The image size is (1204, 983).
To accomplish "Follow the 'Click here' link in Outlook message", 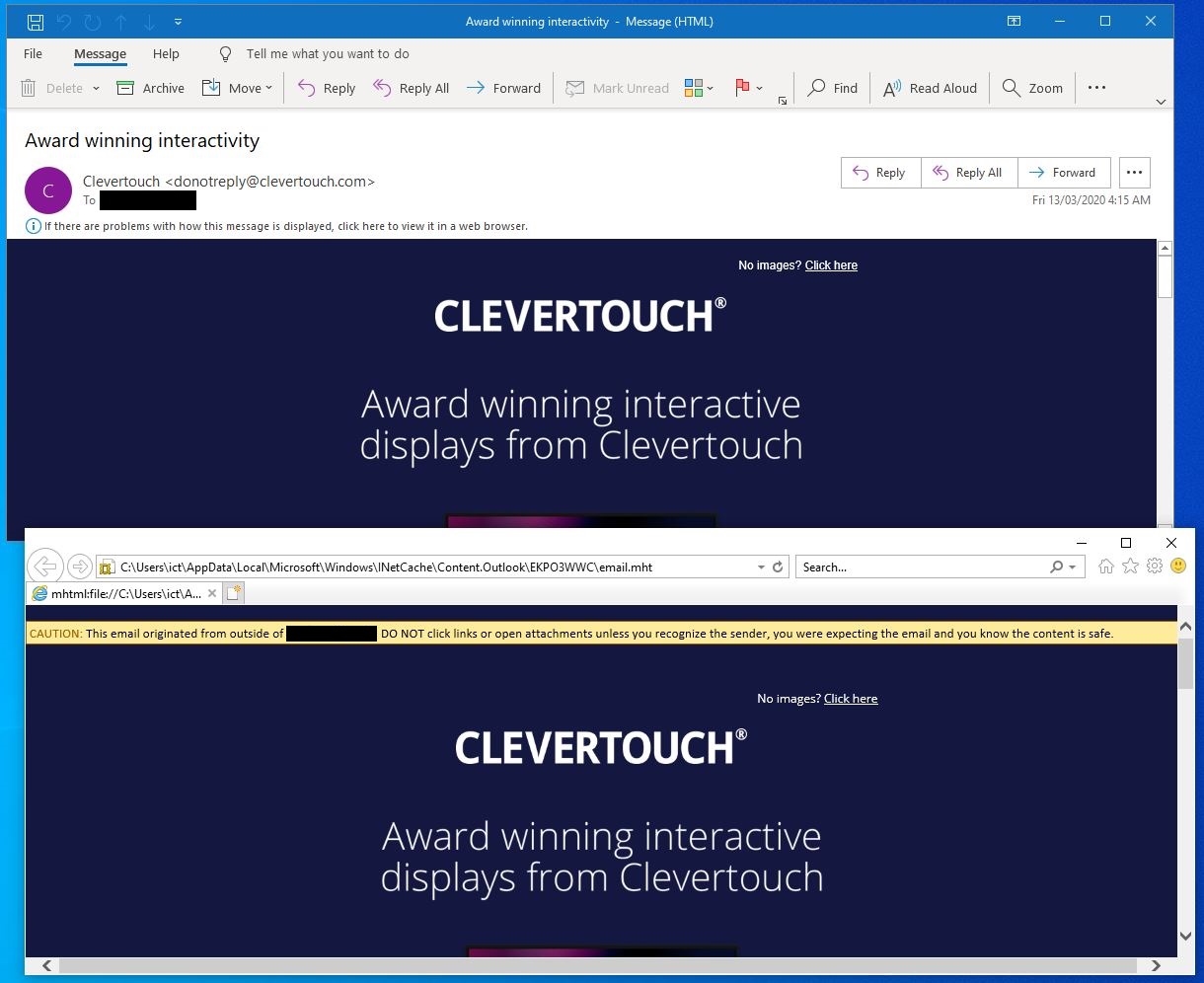I will [831, 265].
